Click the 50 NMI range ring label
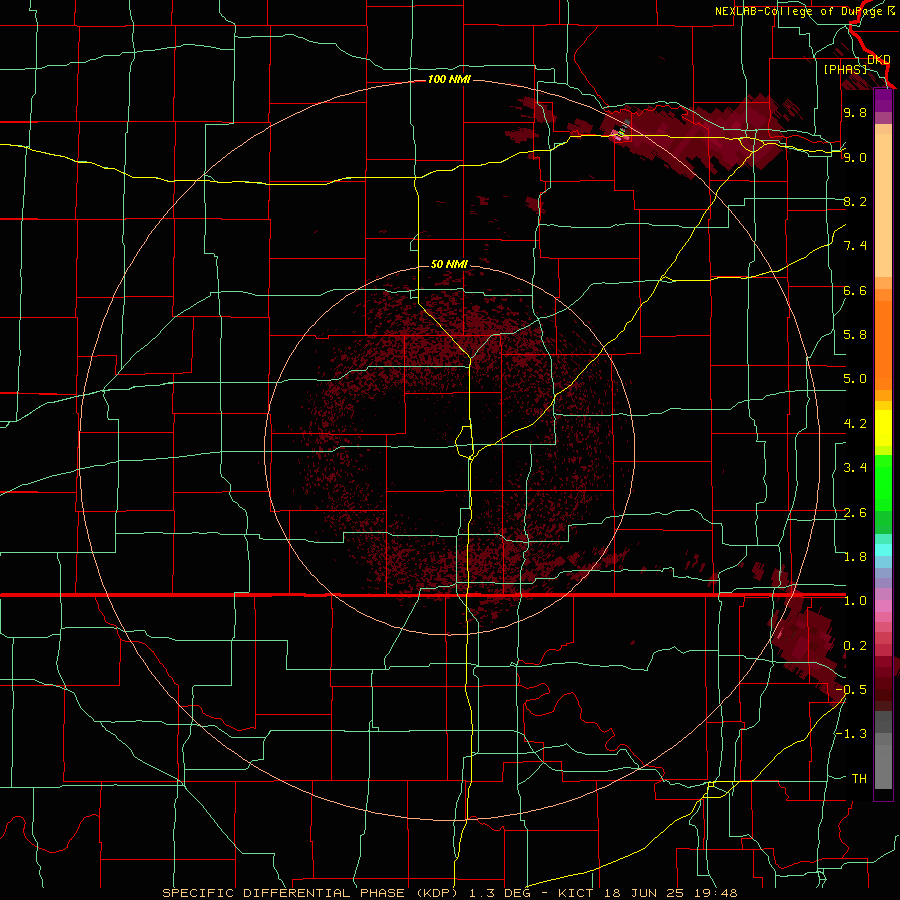The height and width of the screenshot is (900, 900). click(x=449, y=264)
